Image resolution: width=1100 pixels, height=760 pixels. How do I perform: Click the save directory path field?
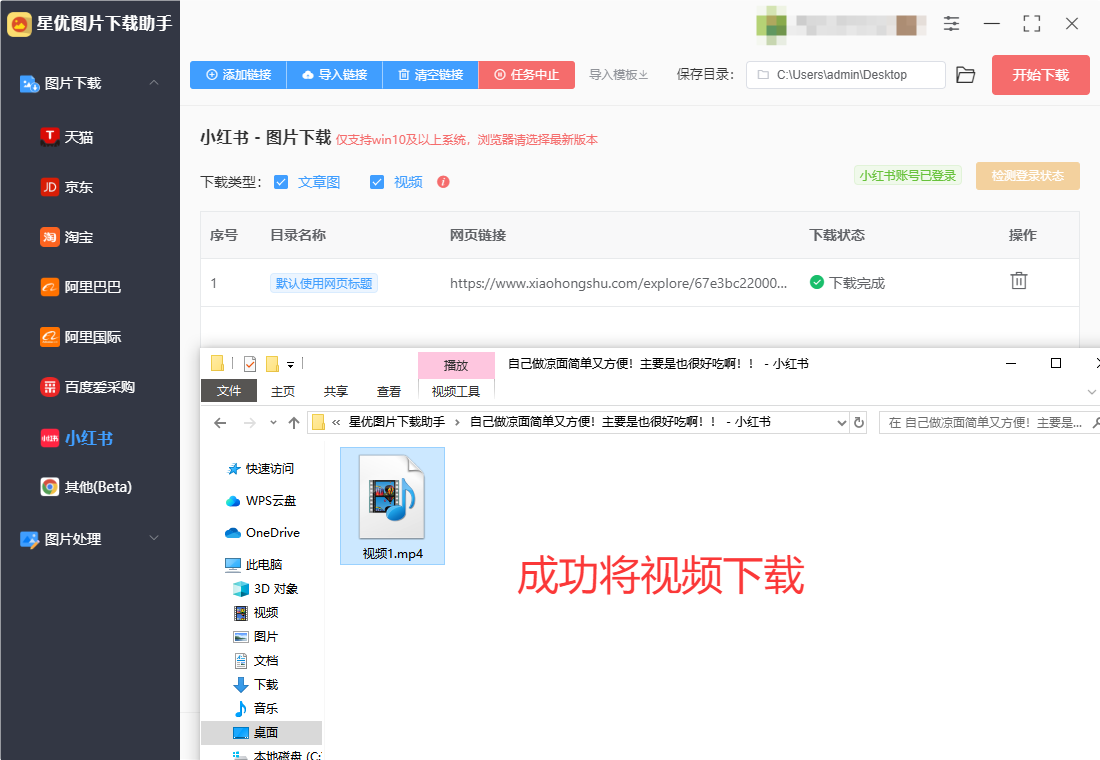tap(845, 74)
